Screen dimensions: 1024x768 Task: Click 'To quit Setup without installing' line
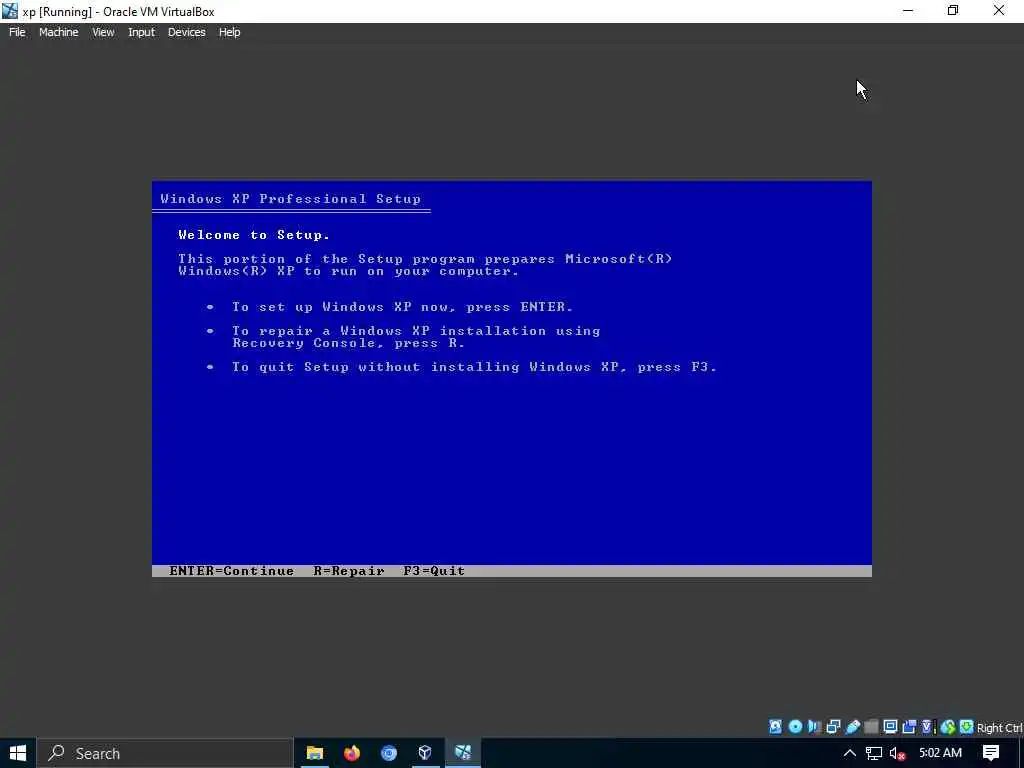(x=475, y=366)
